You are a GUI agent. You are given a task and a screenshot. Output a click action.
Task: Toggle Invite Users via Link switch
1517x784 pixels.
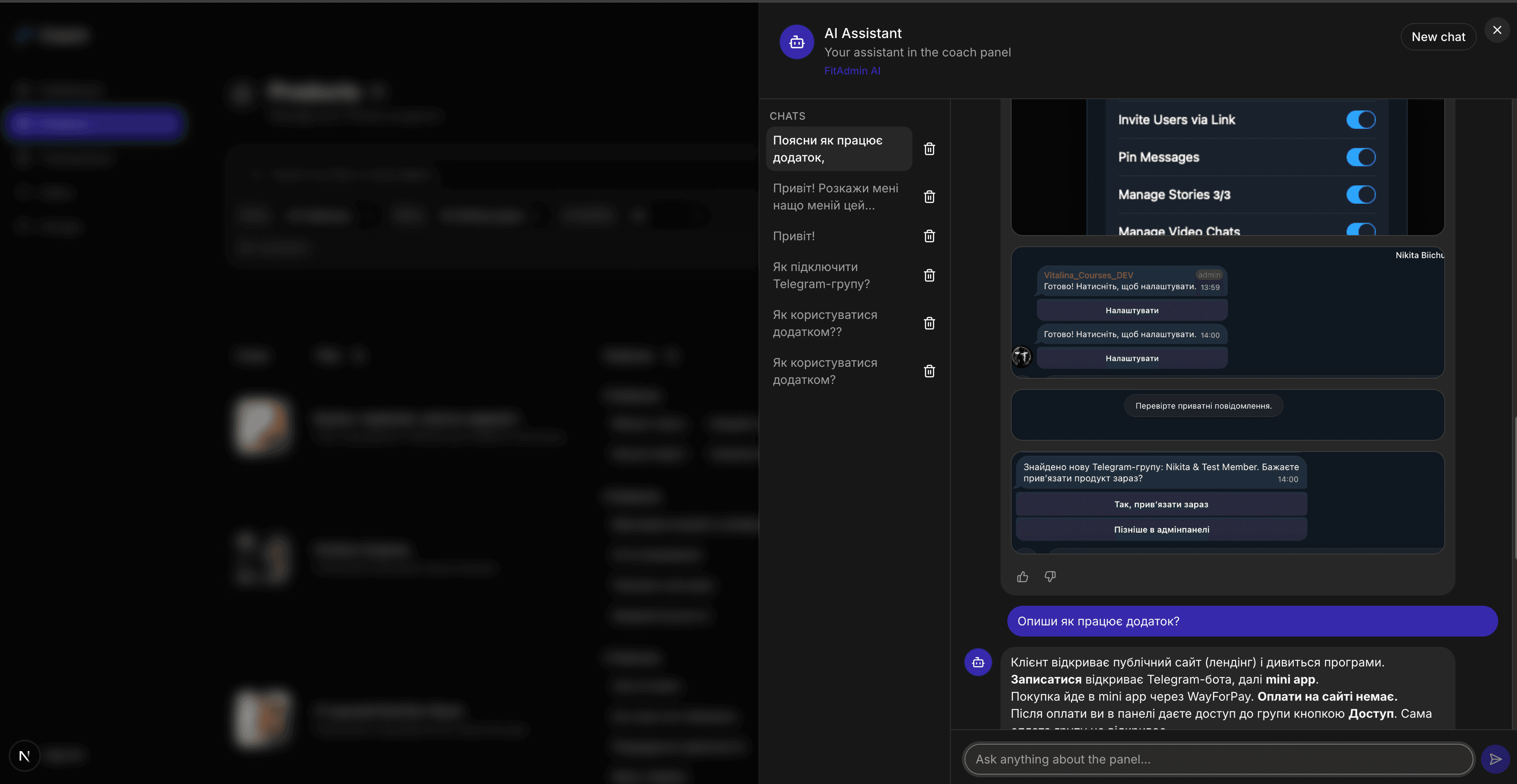[x=1361, y=120]
